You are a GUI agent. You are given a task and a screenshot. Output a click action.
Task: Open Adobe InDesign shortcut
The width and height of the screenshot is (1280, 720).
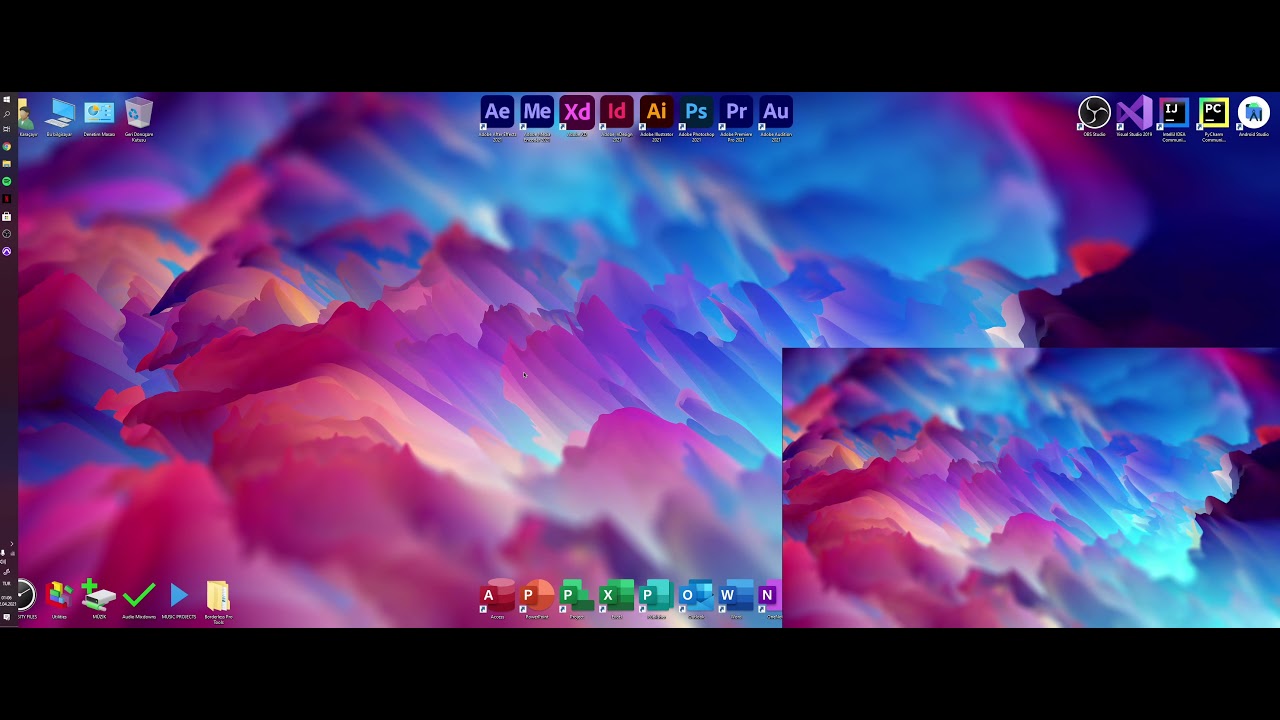click(x=617, y=118)
